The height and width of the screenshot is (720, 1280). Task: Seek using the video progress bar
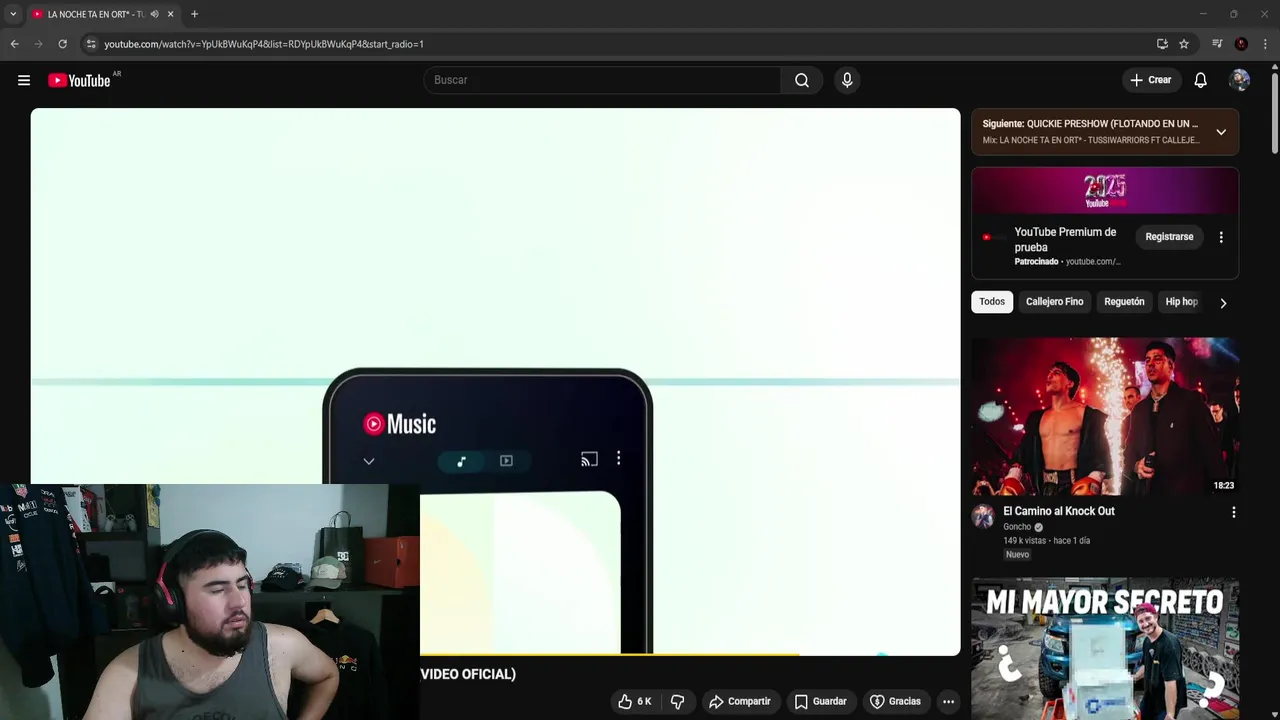coord(690,655)
